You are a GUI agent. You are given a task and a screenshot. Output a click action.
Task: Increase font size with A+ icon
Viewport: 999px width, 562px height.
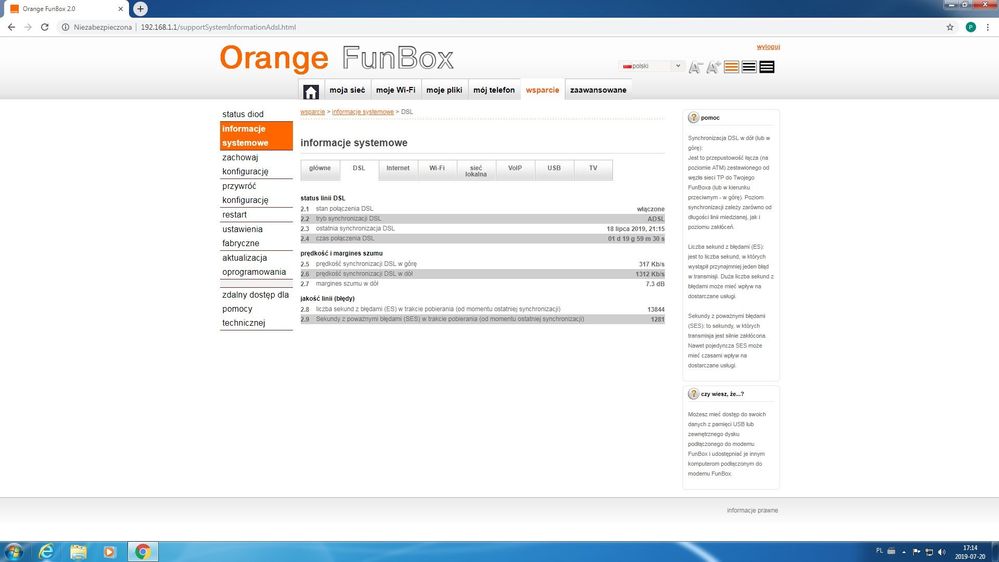(x=714, y=67)
